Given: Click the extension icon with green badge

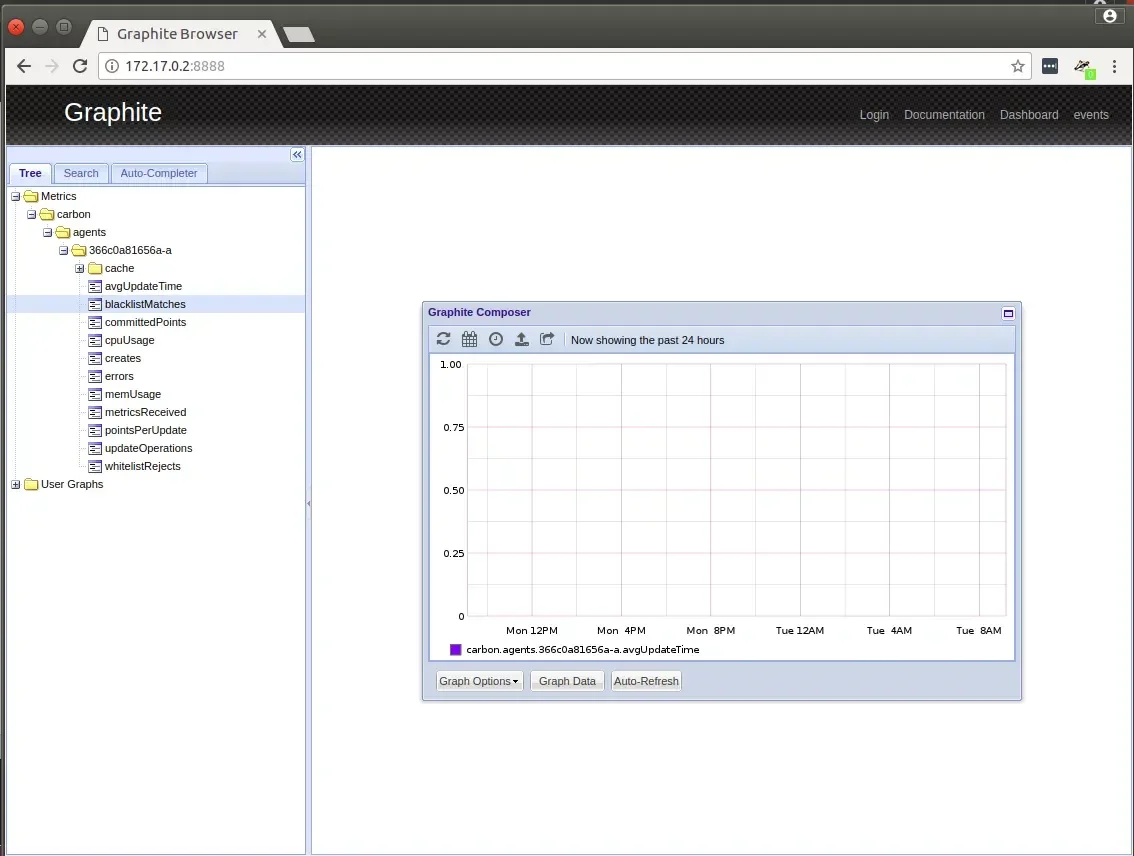Looking at the screenshot, I should (1084, 68).
